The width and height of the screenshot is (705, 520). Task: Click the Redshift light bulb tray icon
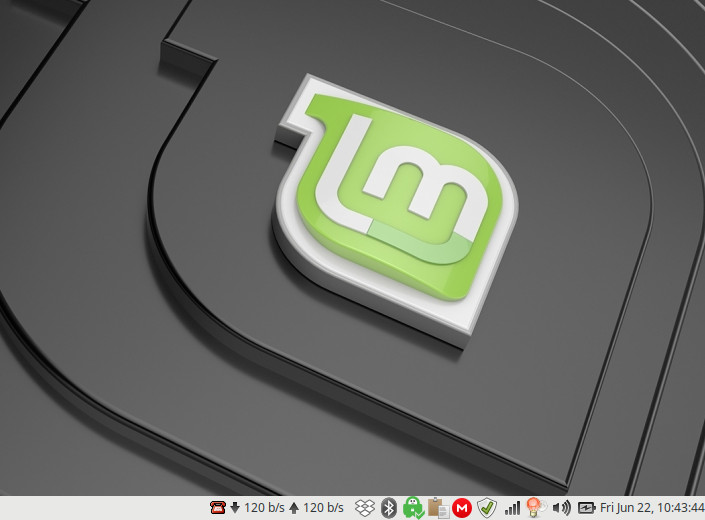535,508
